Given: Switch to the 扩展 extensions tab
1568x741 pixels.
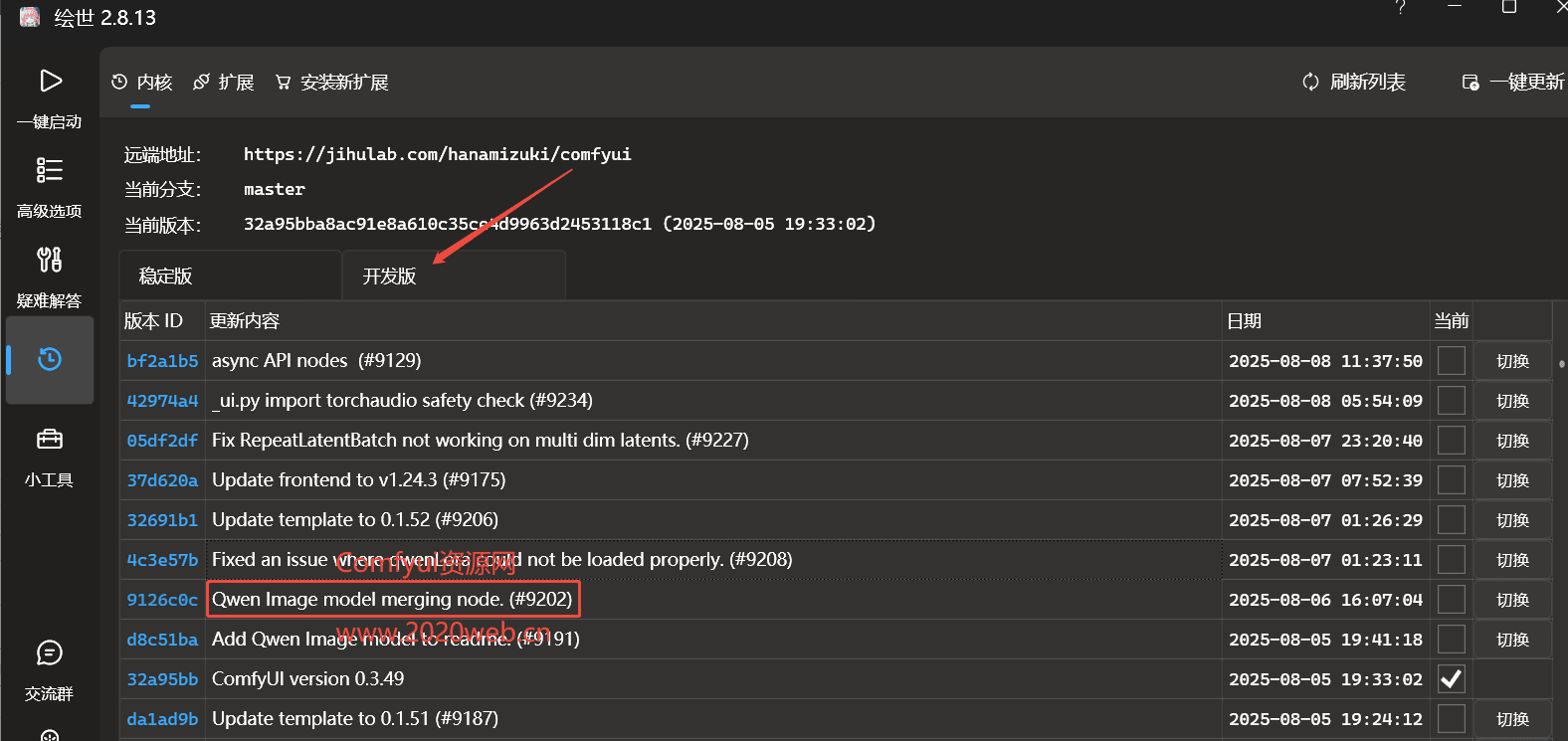Looking at the screenshot, I should pyautogui.click(x=224, y=83).
